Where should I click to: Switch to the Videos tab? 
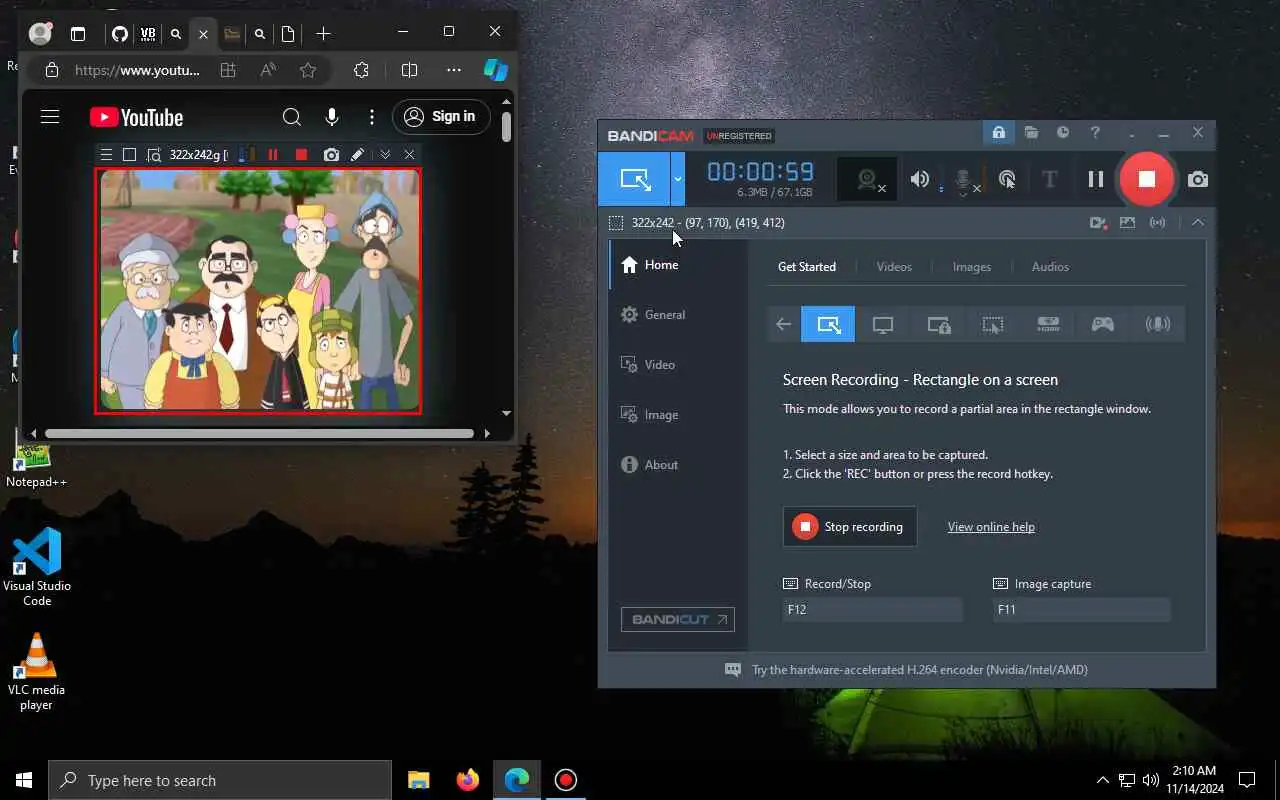click(894, 267)
